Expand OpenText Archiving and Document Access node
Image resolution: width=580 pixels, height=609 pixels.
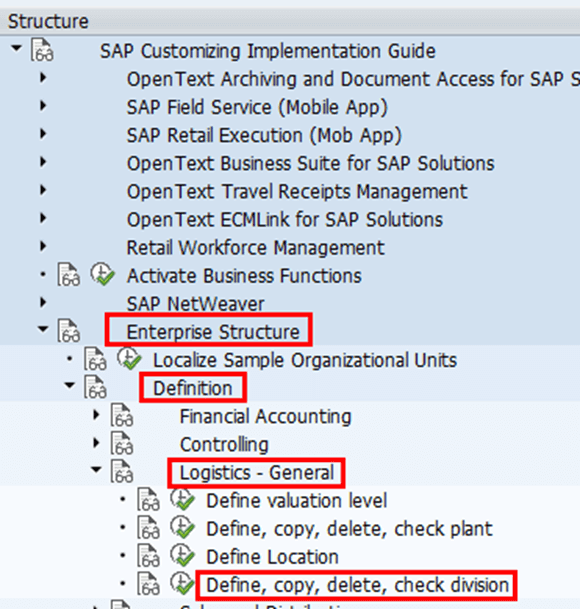tap(43, 78)
